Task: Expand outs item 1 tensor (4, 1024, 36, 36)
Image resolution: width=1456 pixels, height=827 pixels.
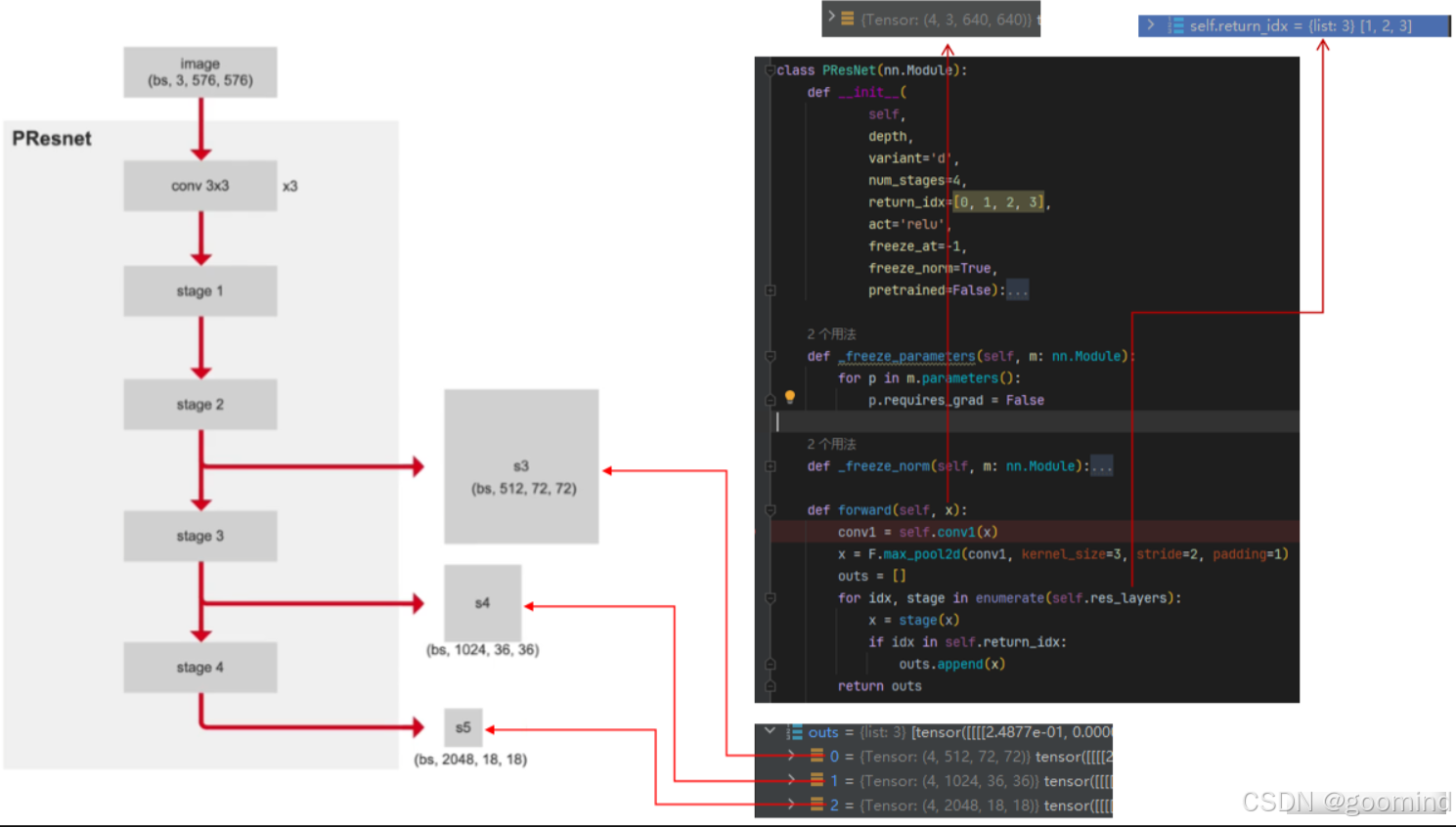Action: (x=791, y=780)
